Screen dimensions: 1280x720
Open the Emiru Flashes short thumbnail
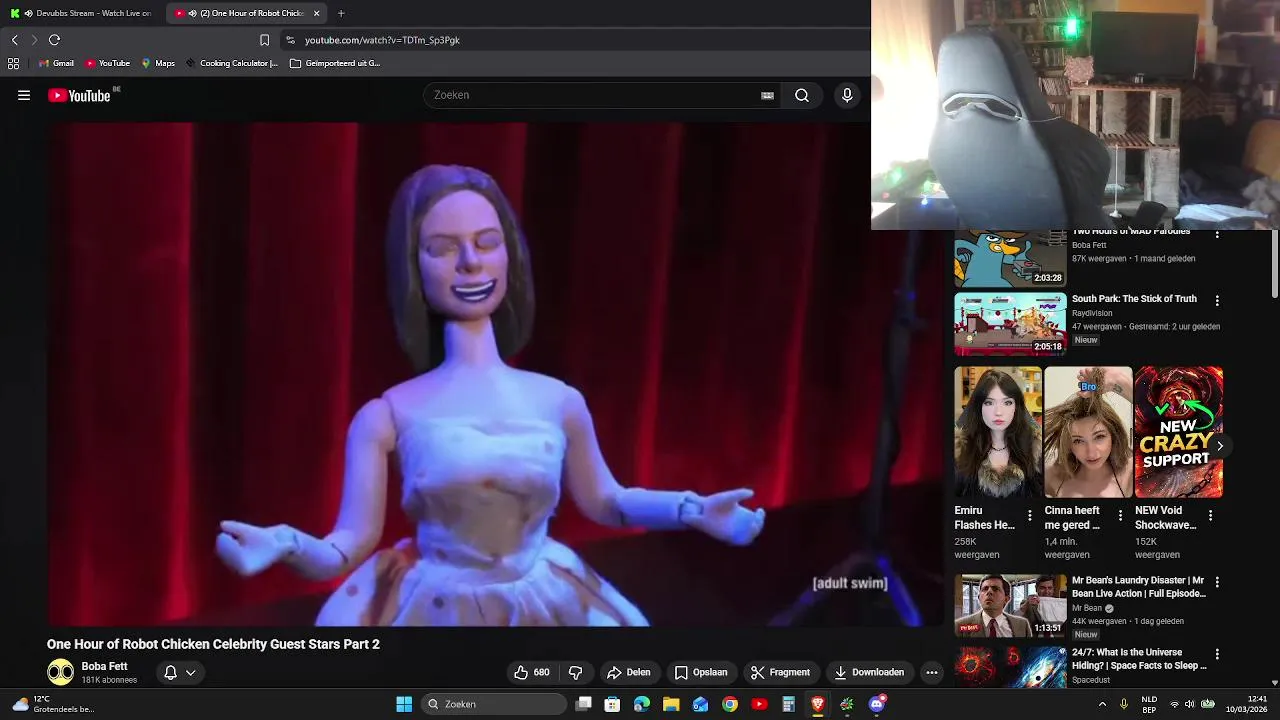click(x=998, y=432)
